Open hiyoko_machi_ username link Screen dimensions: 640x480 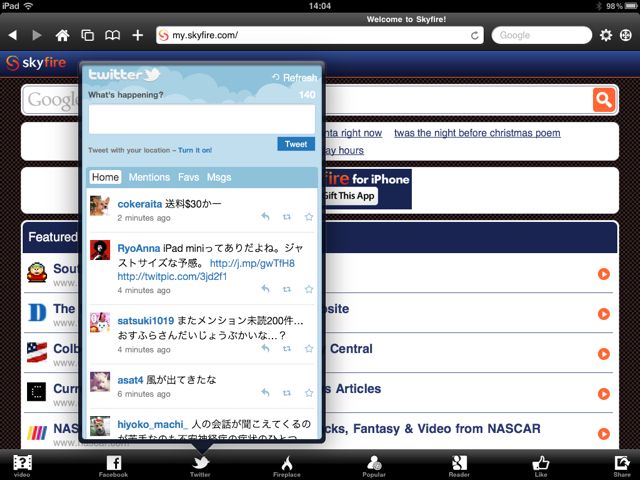point(152,424)
